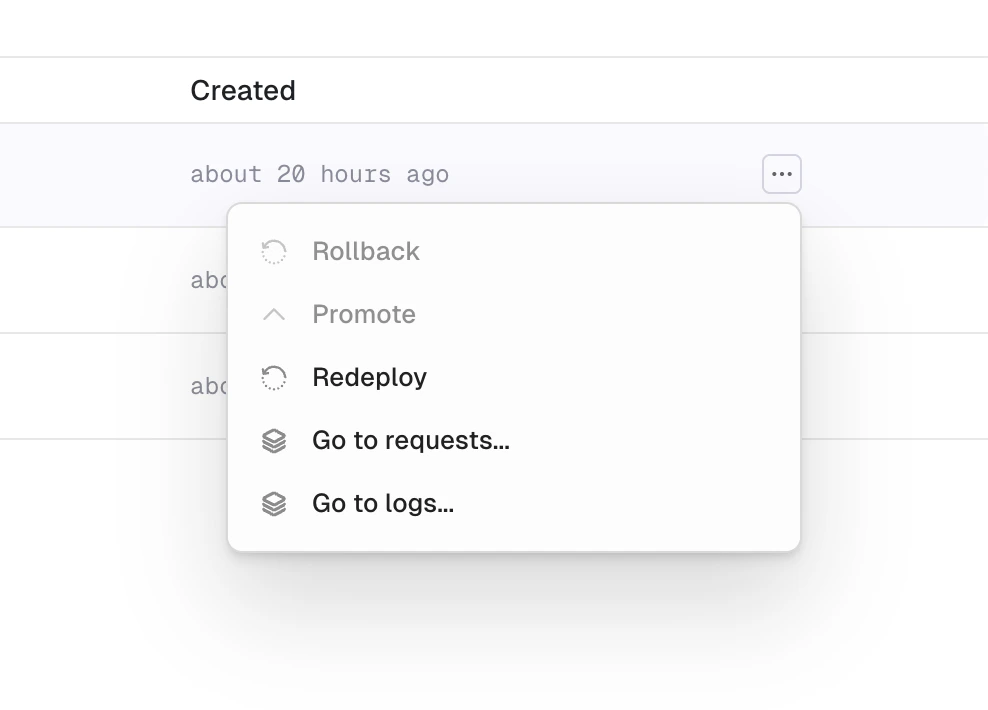This screenshot has height=710, width=988.
Task: Click the logs stack icon beside Go to logs
Action: [x=273, y=503]
